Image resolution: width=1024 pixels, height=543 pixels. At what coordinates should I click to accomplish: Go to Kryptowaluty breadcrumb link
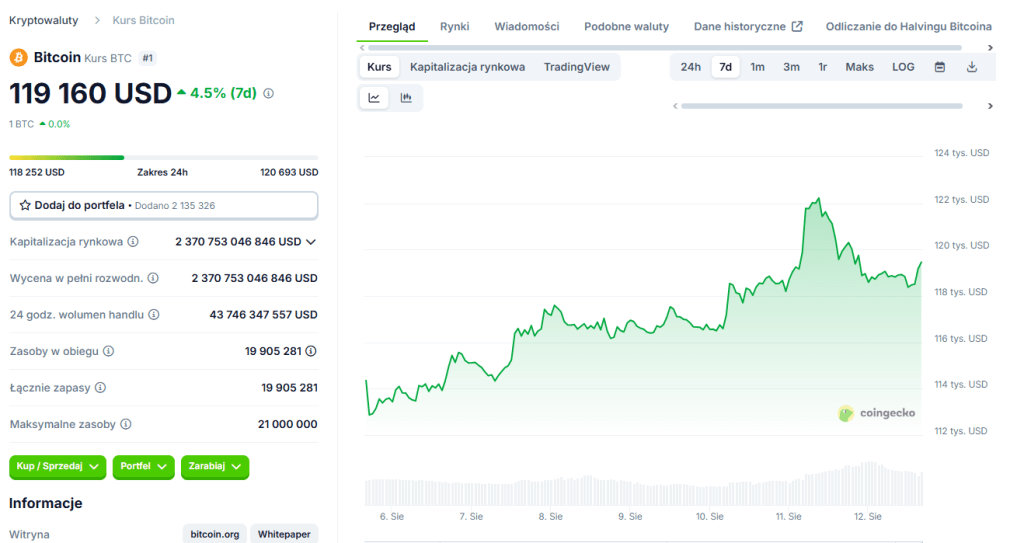click(43, 20)
